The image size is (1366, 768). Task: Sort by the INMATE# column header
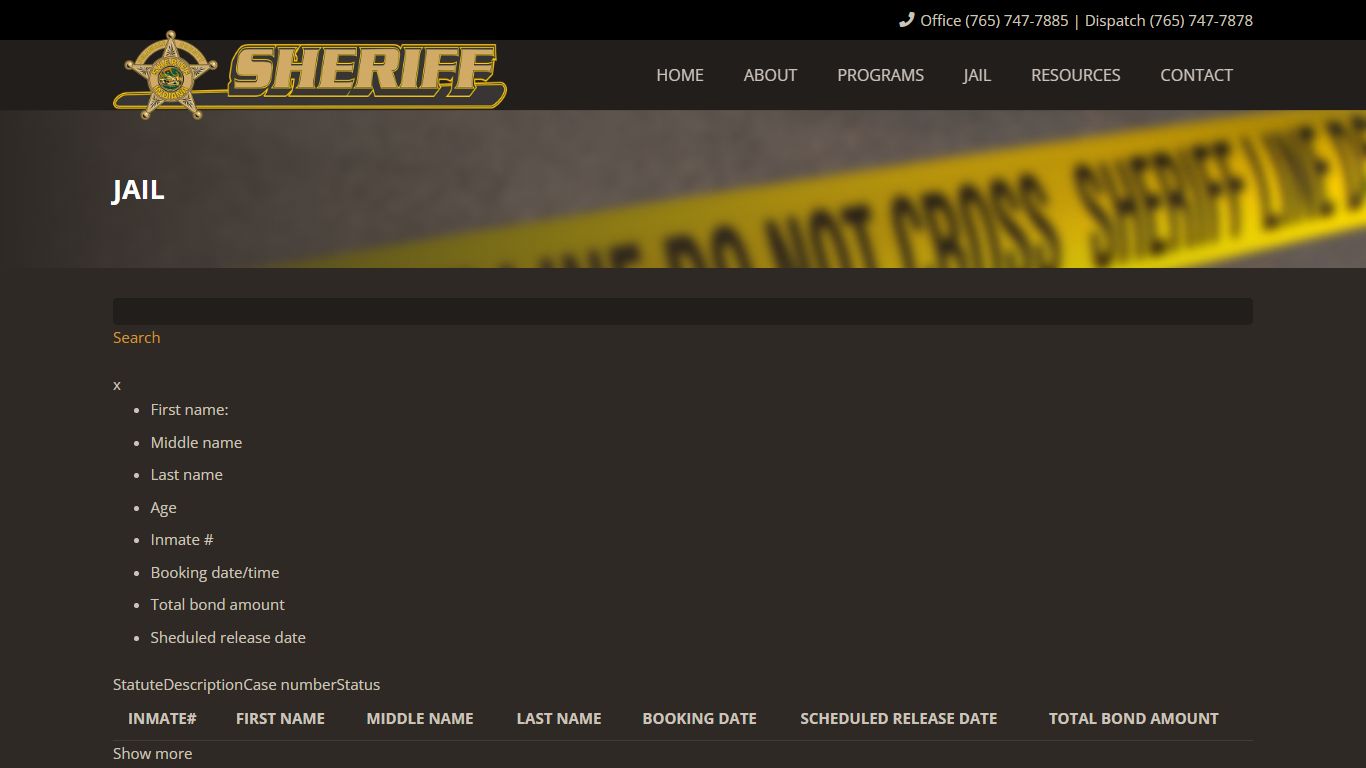pos(162,718)
